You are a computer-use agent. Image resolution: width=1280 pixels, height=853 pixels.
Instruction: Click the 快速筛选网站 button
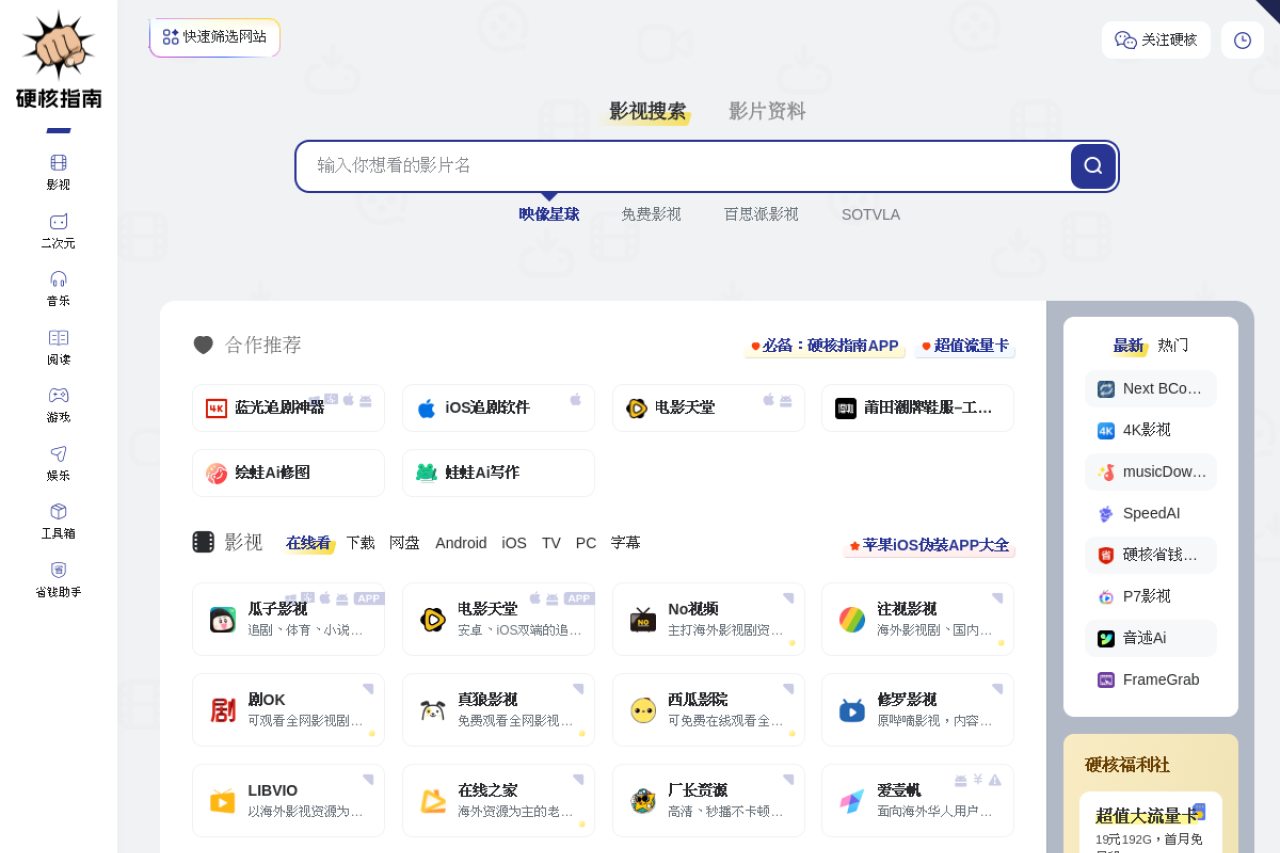click(215, 37)
